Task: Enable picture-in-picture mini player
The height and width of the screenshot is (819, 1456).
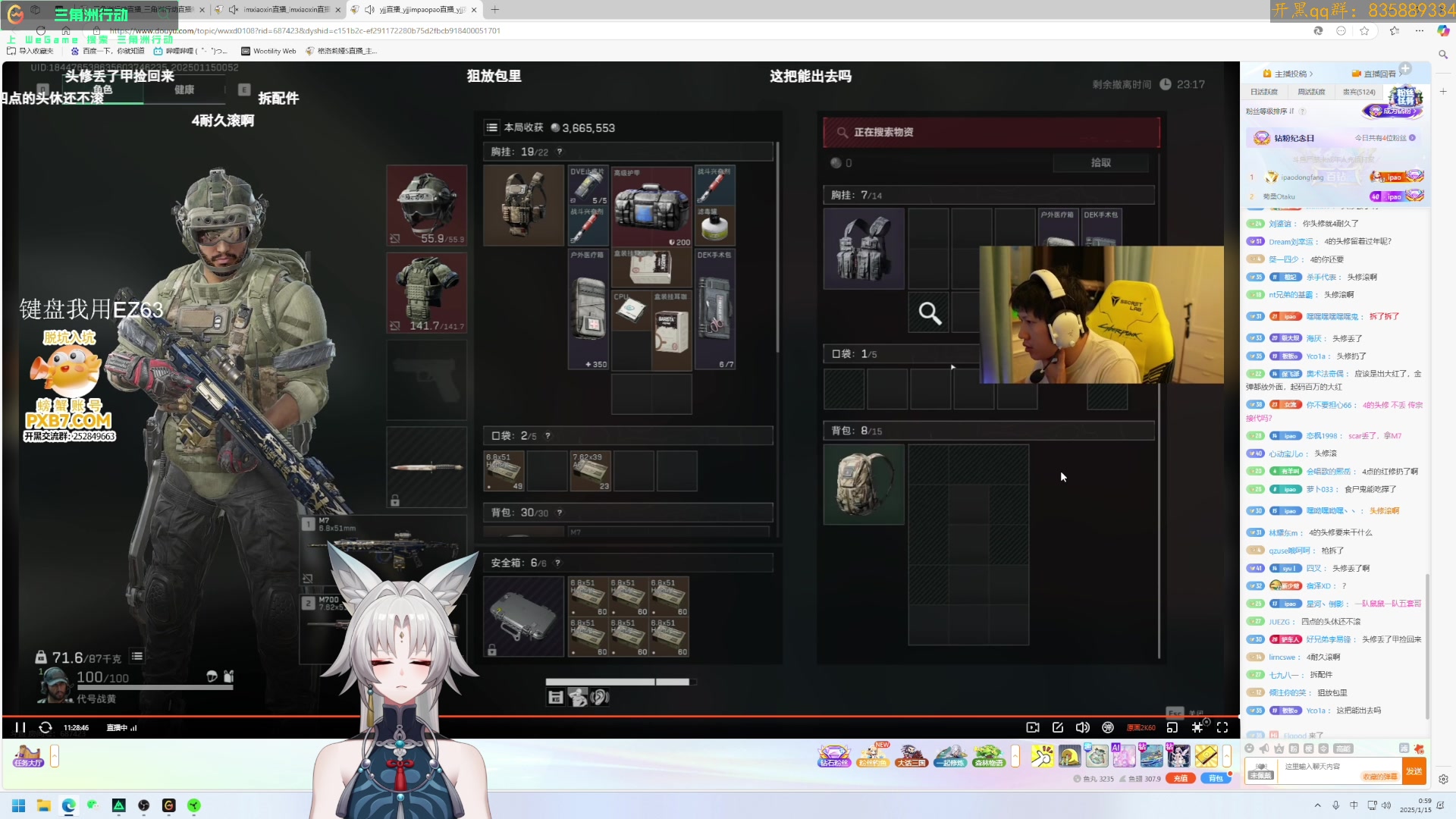Action: pyautogui.click(x=1172, y=727)
